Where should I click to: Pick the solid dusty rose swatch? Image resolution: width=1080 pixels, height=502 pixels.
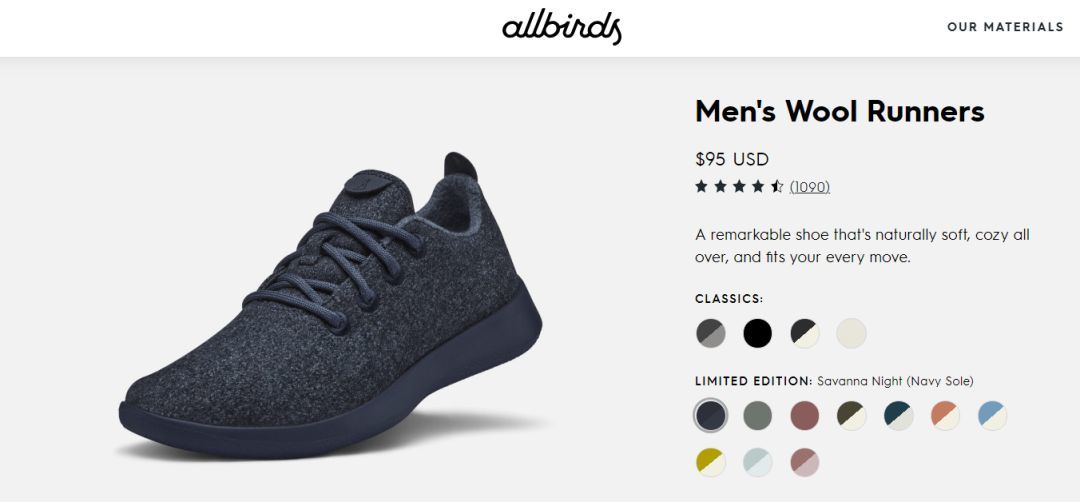pyautogui.click(x=805, y=415)
